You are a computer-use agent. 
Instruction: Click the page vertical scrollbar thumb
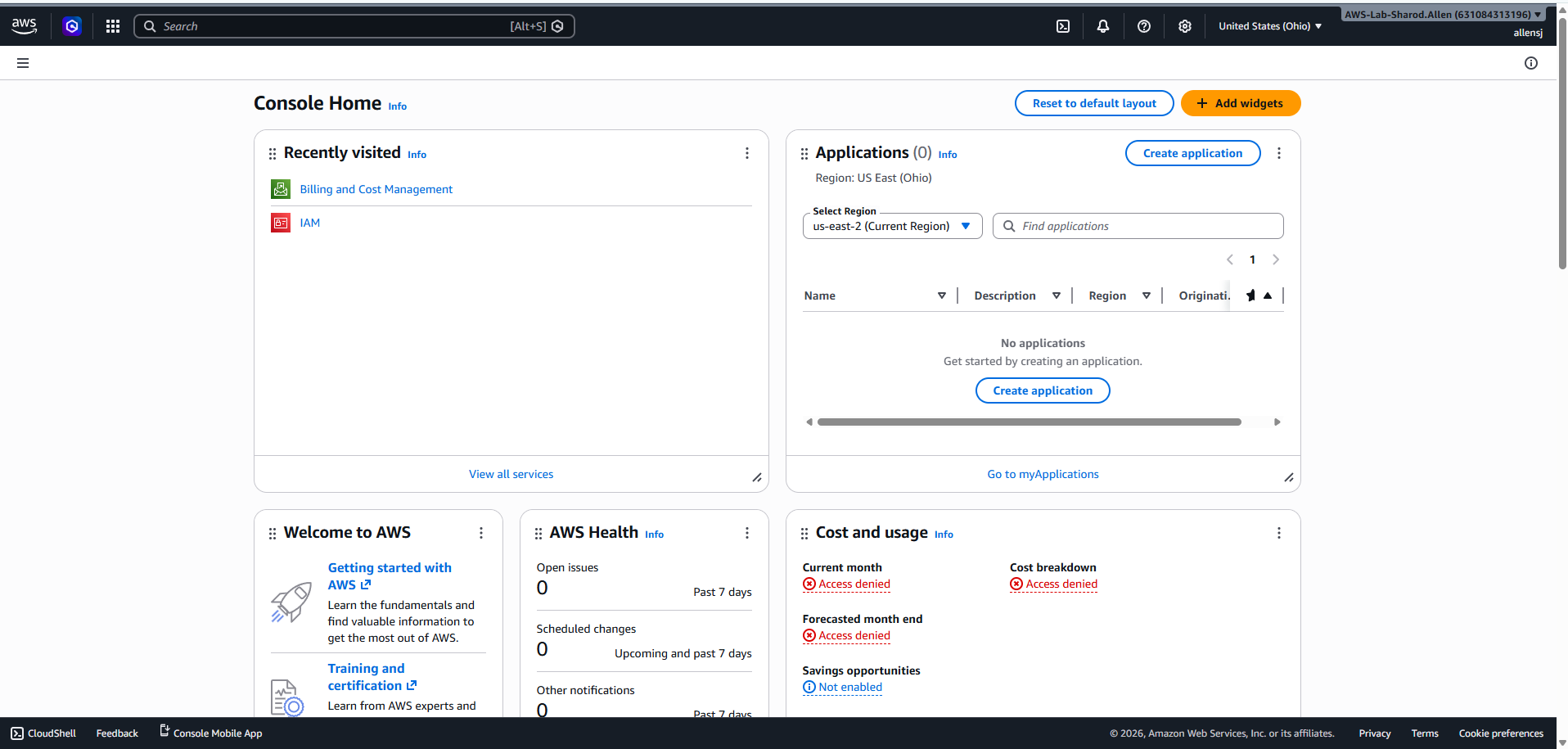pos(1562,143)
